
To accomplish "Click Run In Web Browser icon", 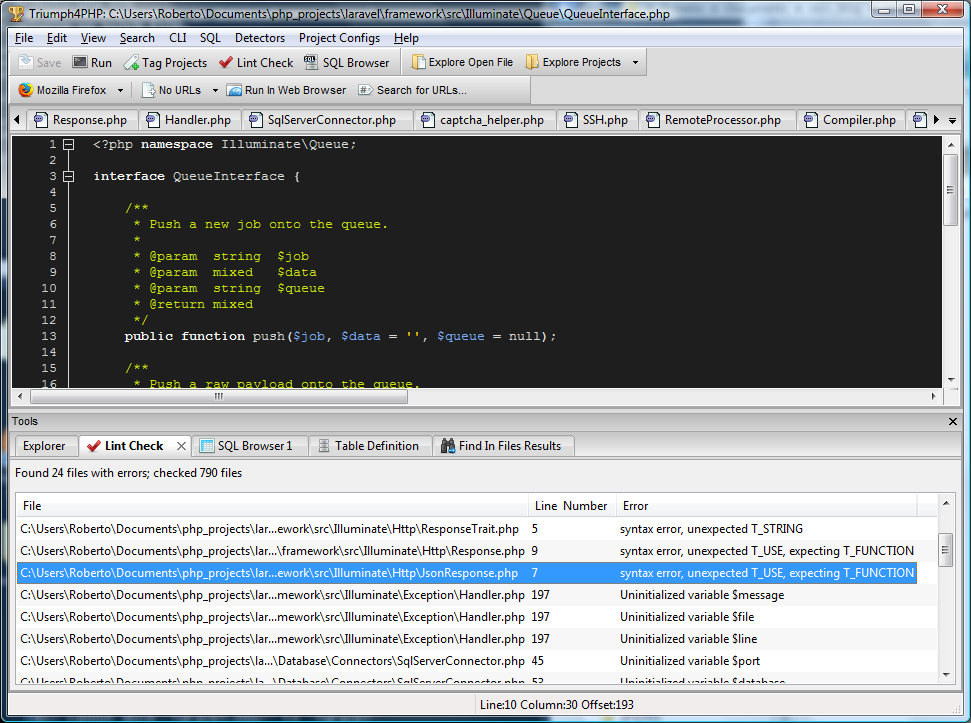I will (x=234, y=90).
